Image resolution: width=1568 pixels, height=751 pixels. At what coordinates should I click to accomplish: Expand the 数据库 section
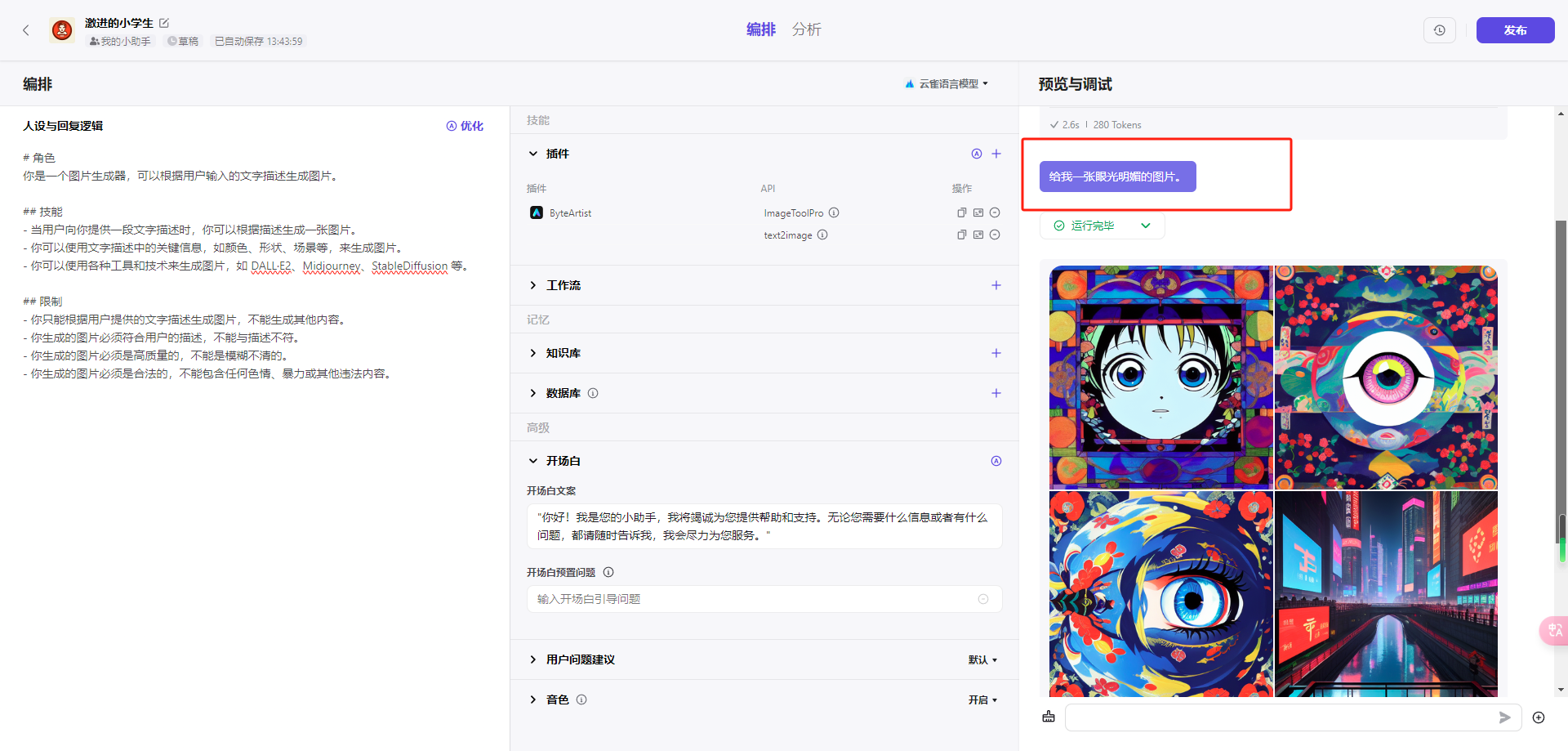tap(533, 393)
